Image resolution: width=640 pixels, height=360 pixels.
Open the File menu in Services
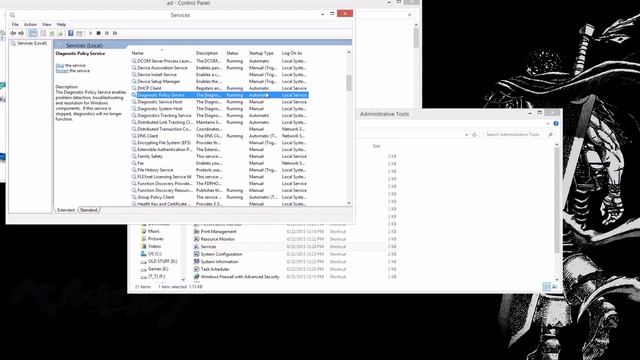pos(15,24)
